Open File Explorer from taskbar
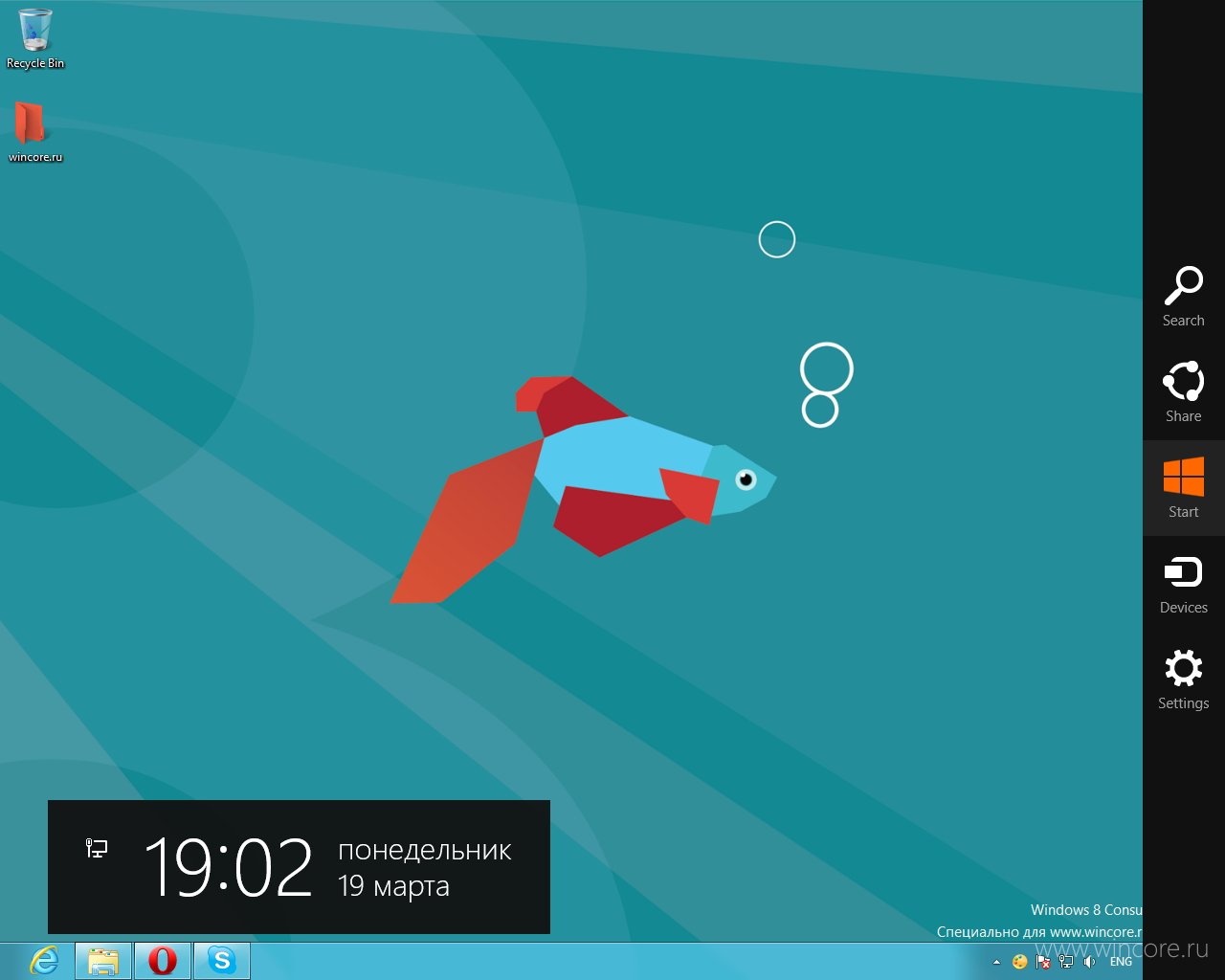 [103, 961]
